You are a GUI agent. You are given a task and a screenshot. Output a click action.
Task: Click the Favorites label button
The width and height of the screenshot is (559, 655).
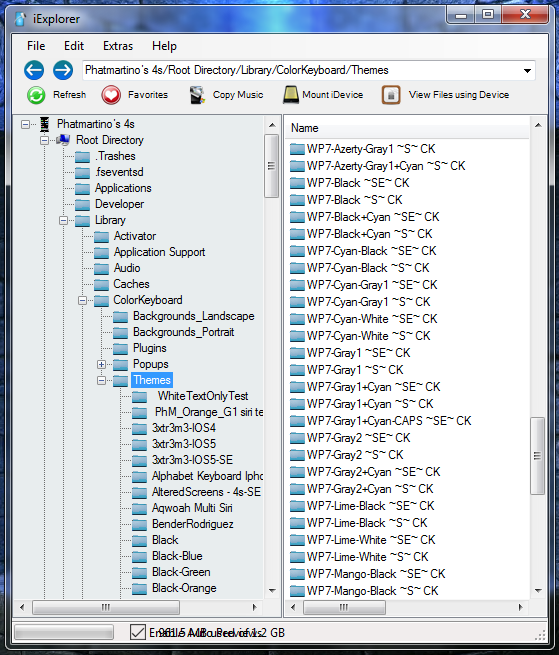(148, 95)
